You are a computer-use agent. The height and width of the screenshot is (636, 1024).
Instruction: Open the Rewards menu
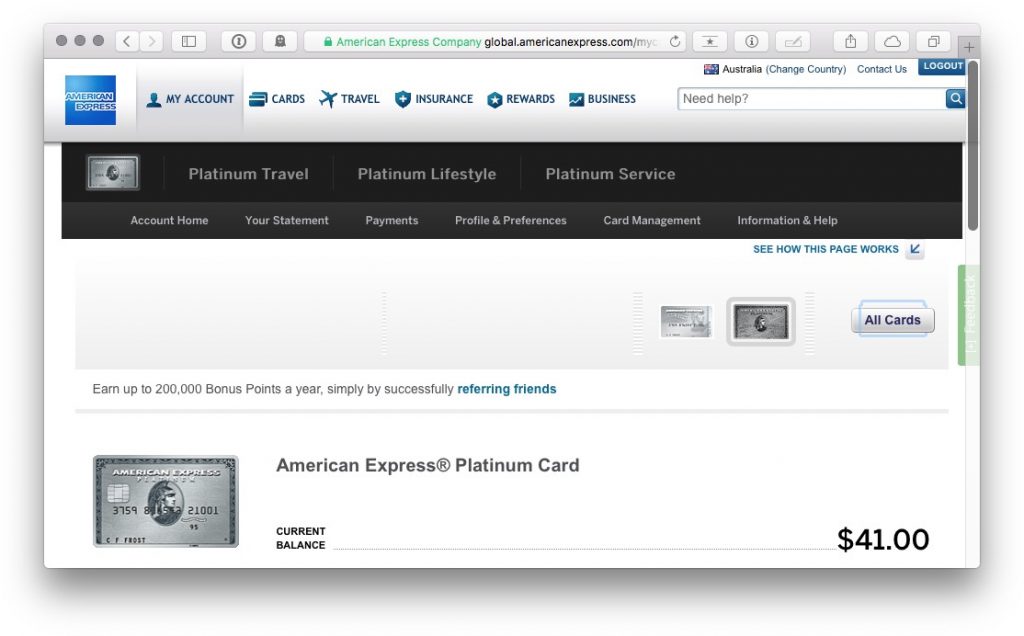point(520,99)
